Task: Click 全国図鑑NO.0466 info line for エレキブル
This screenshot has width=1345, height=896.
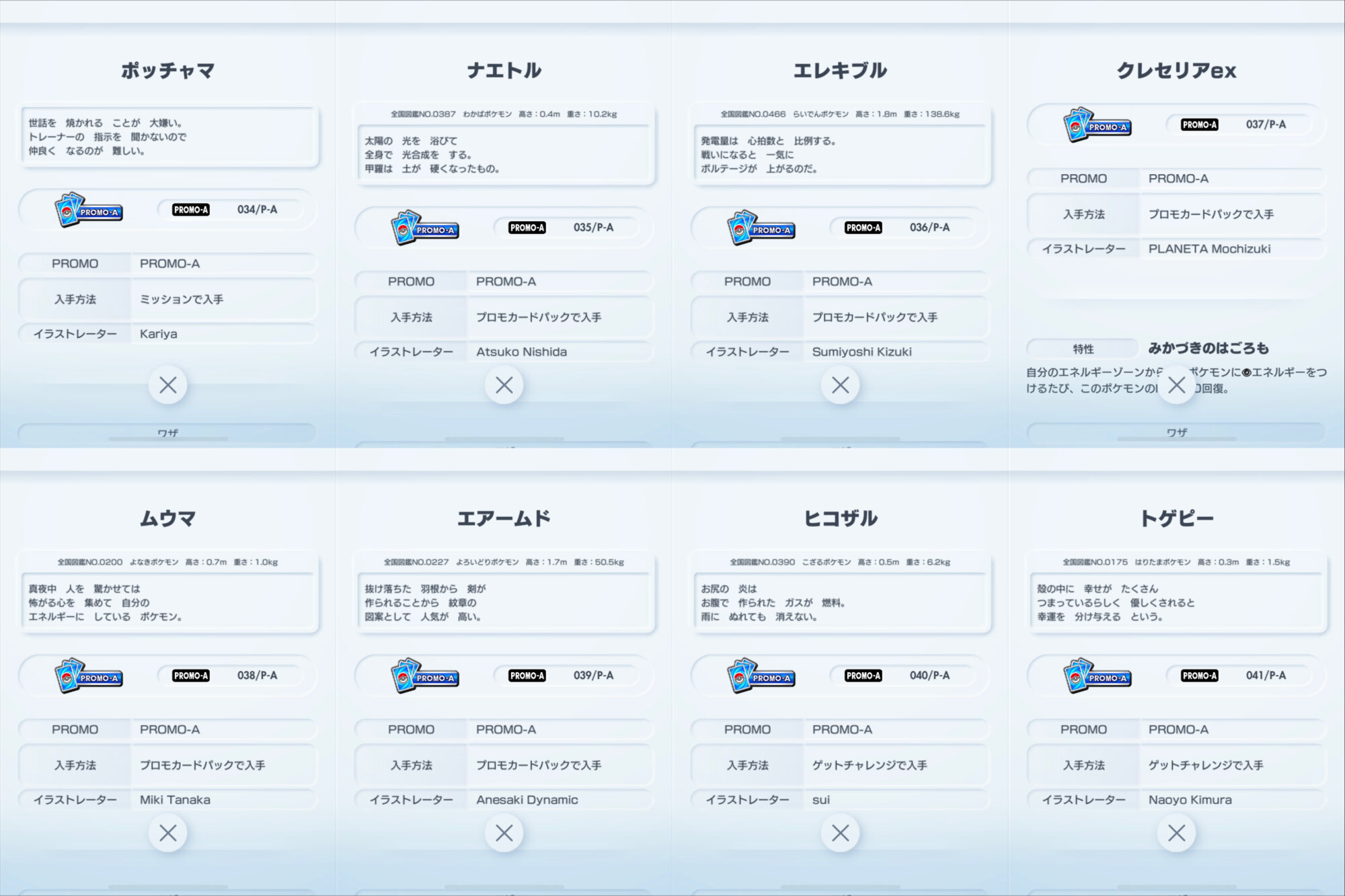Action: [841, 114]
